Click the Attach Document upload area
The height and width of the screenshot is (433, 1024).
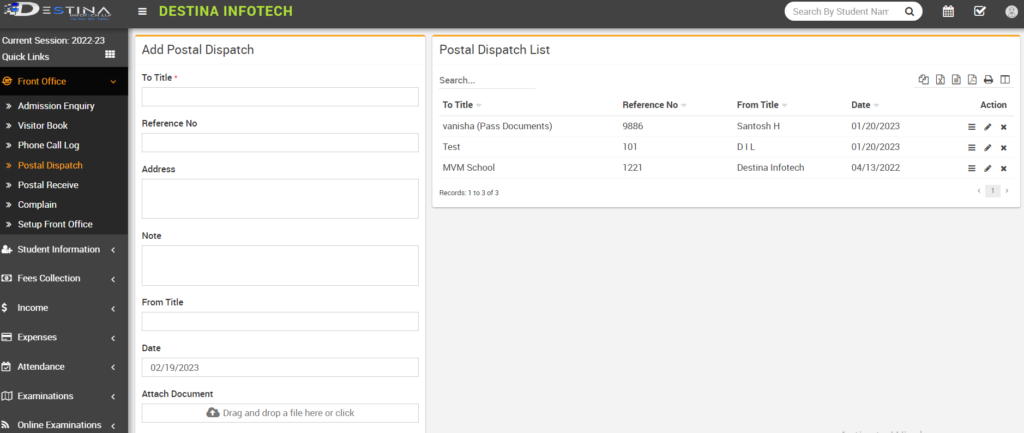click(x=280, y=413)
